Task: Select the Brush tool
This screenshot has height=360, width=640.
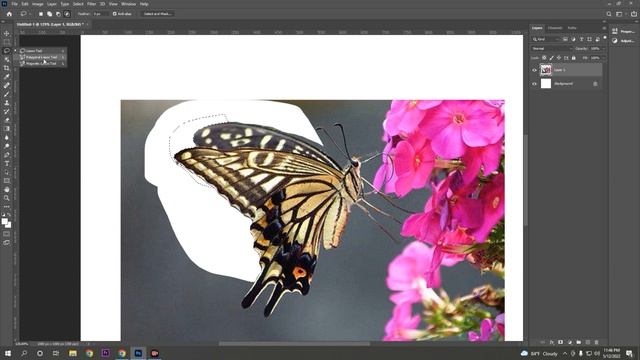Action: tap(7, 94)
